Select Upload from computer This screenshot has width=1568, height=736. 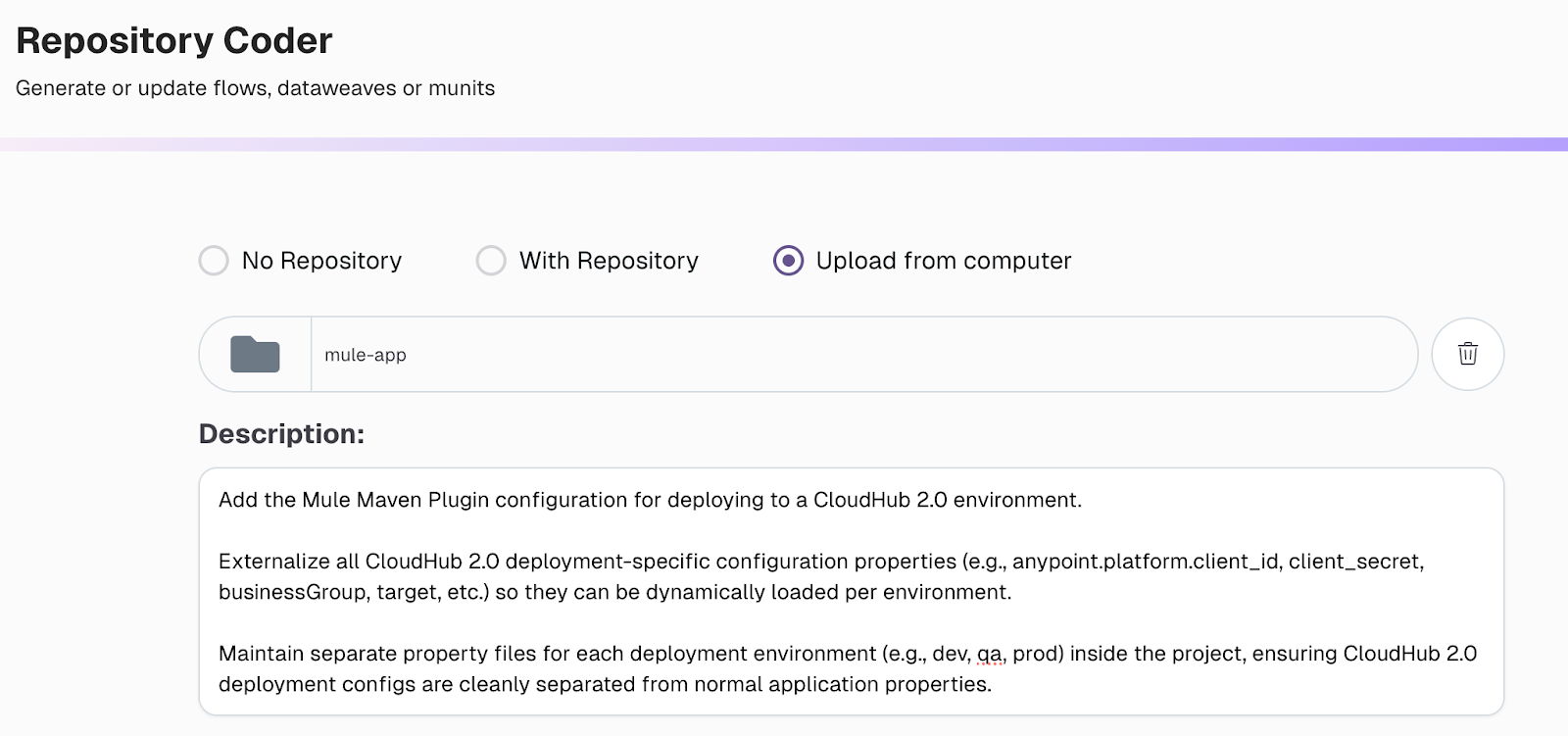[788, 261]
